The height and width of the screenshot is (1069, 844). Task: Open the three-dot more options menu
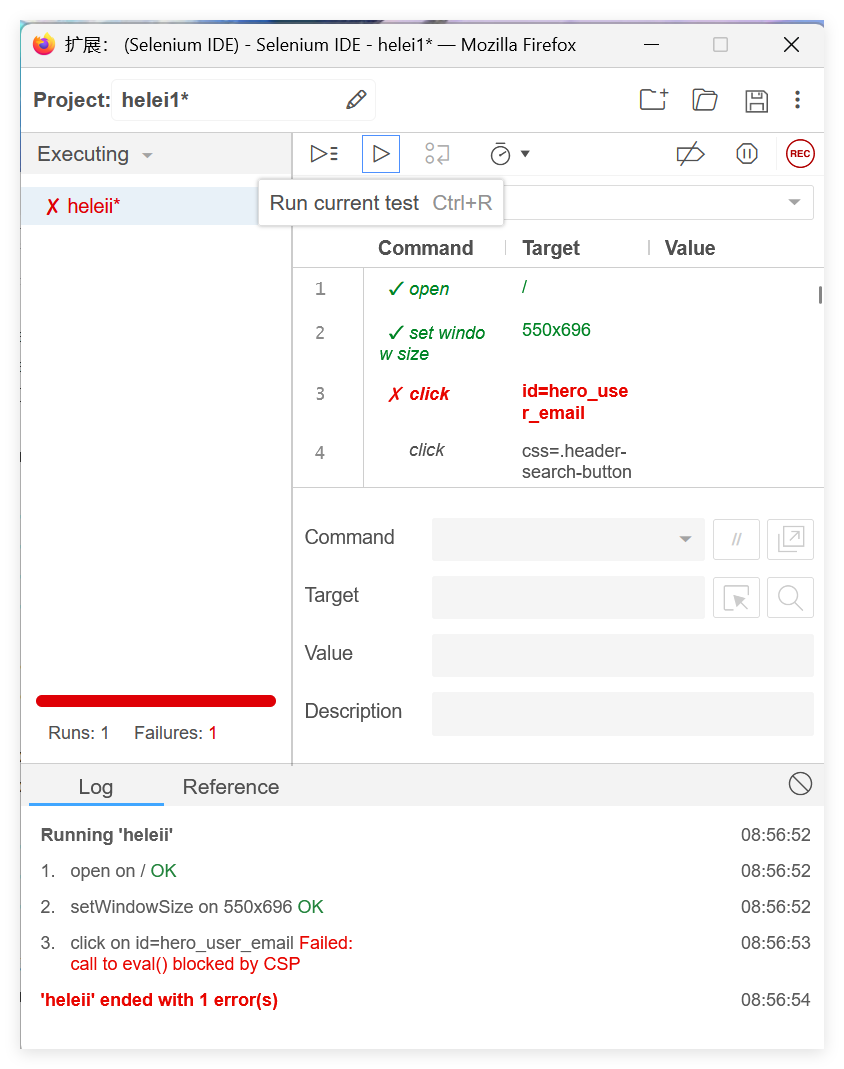797,100
